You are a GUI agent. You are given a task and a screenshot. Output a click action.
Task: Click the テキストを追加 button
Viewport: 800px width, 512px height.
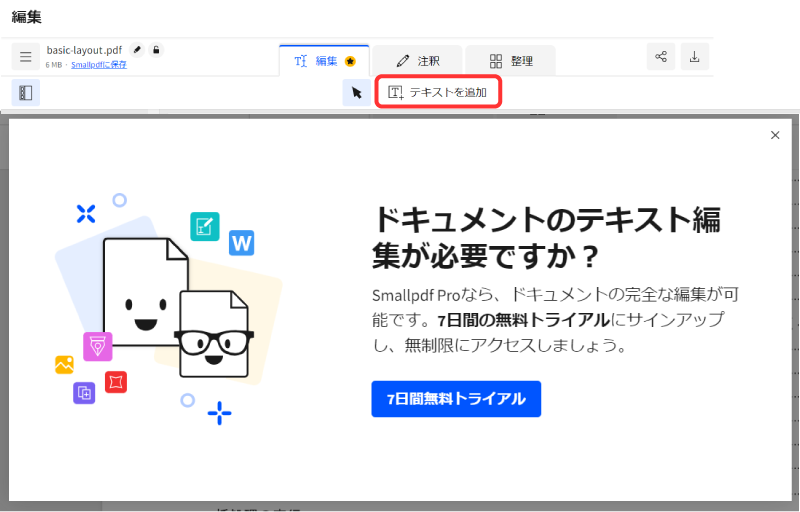(x=438, y=92)
